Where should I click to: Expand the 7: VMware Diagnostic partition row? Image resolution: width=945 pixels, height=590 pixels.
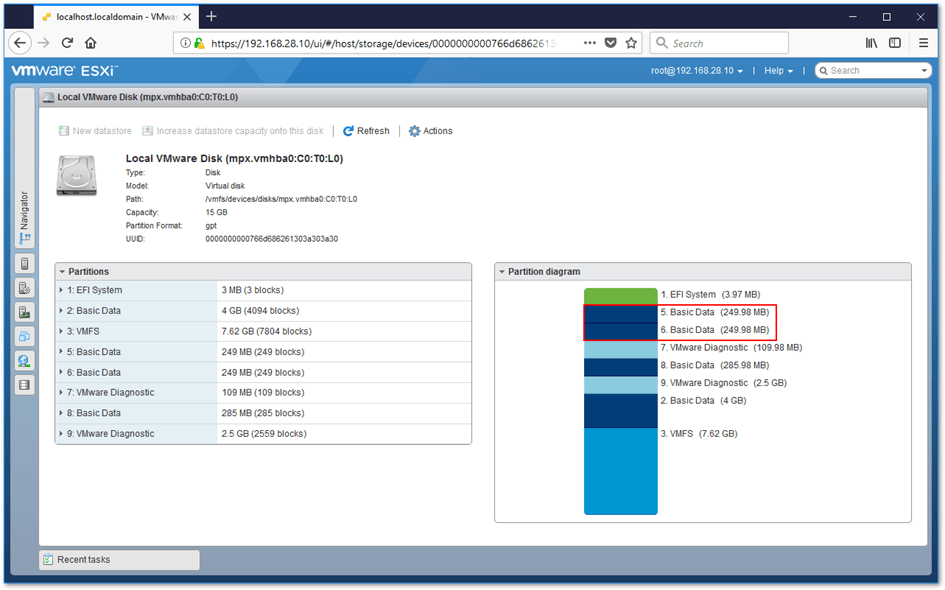pyautogui.click(x=61, y=392)
